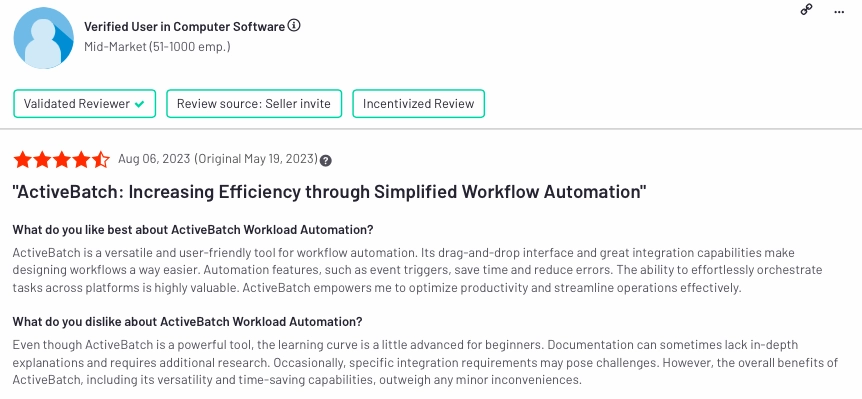This screenshot has width=862, height=399.
Task: Click the paragraph about learning curve
Action: coord(425,363)
